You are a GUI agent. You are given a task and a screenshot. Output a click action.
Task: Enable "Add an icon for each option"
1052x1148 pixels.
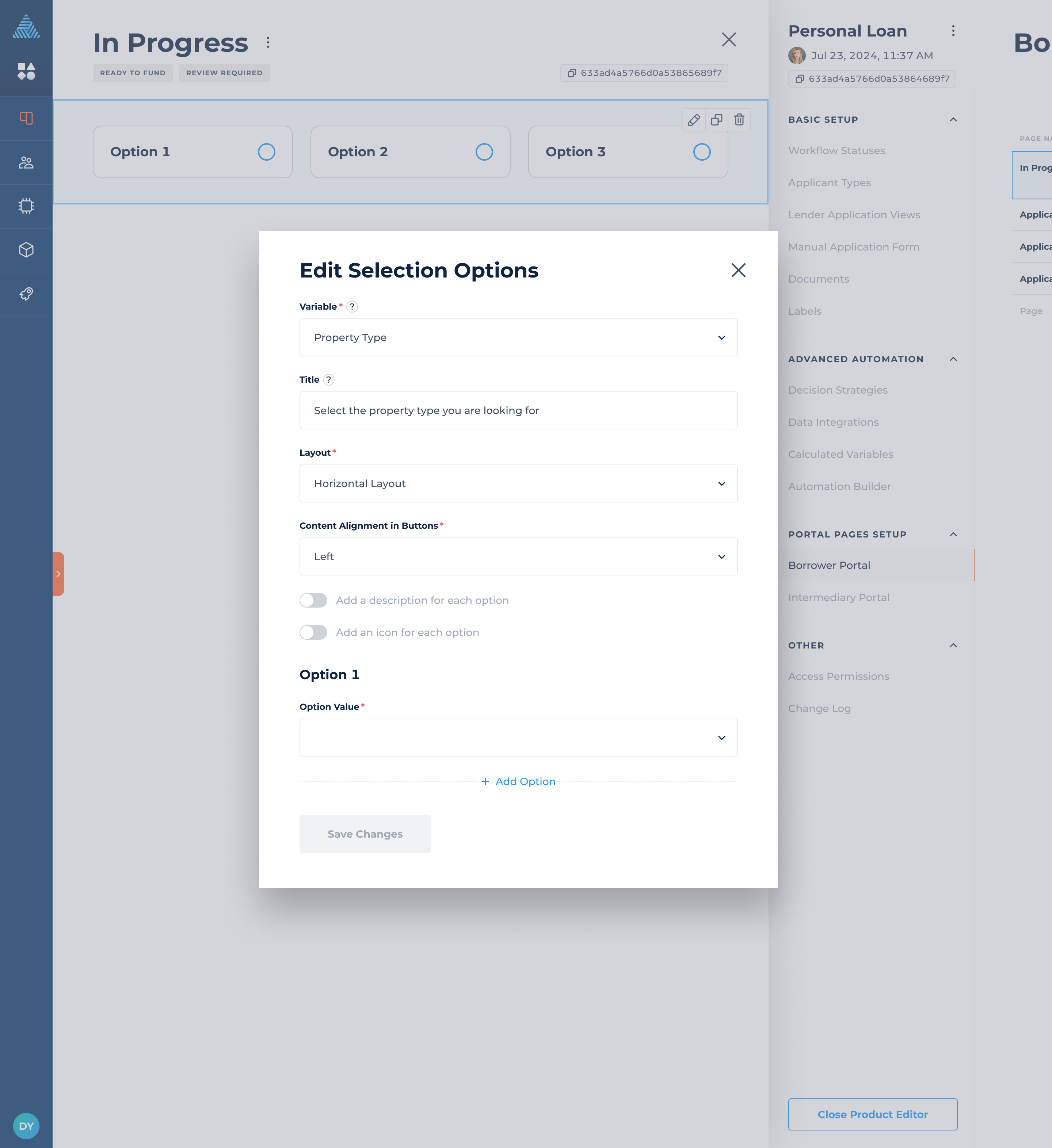click(x=313, y=633)
